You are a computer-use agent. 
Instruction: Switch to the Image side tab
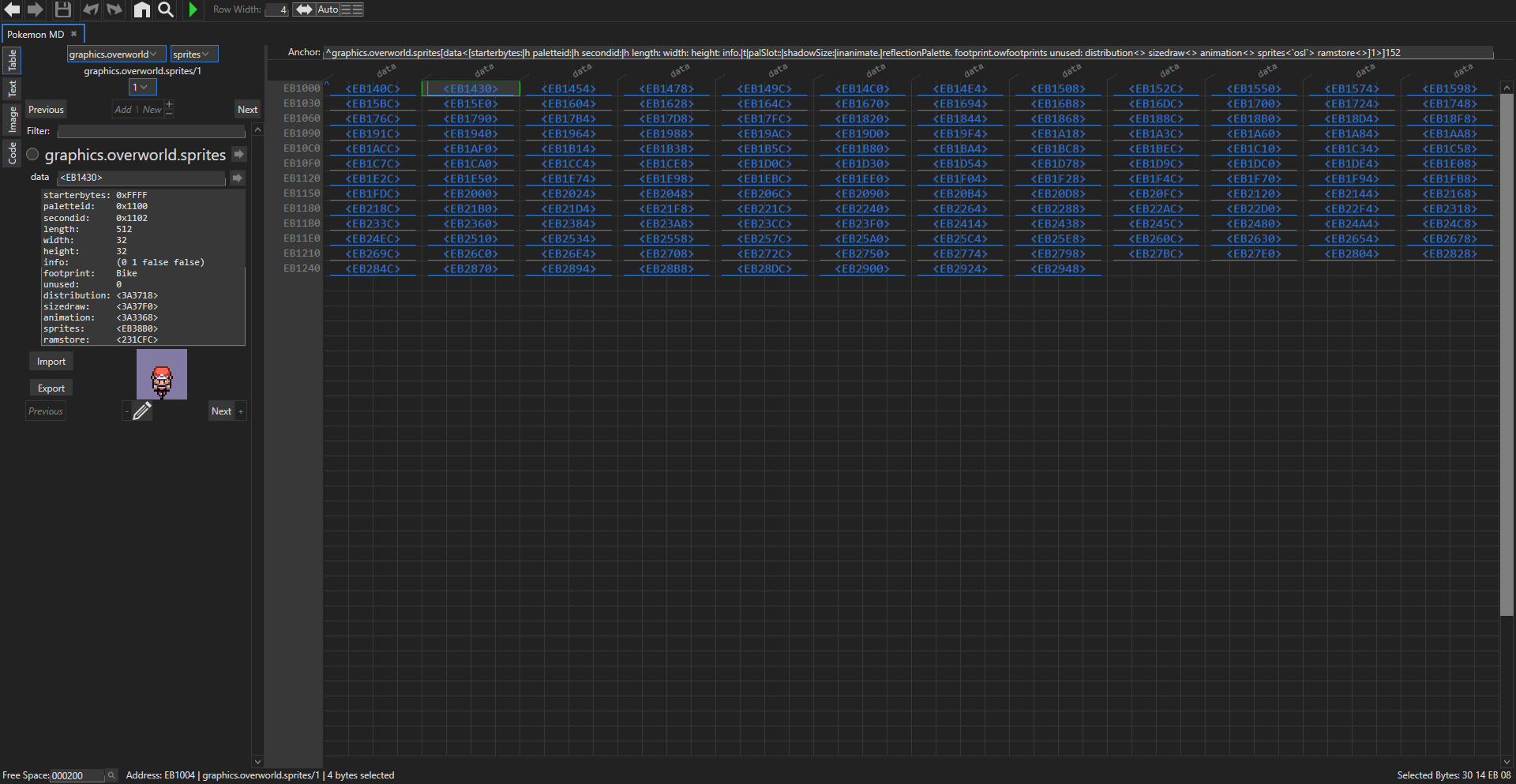(13, 119)
